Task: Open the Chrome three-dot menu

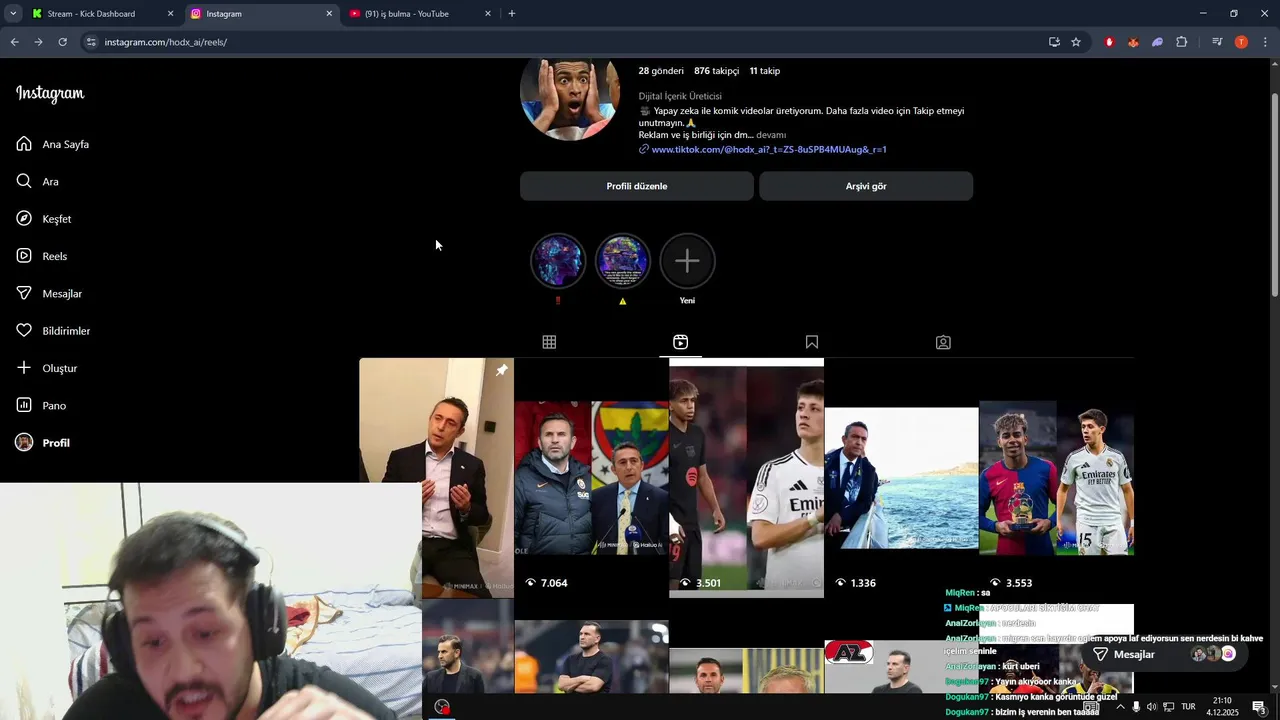Action: (x=1265, y=42)
